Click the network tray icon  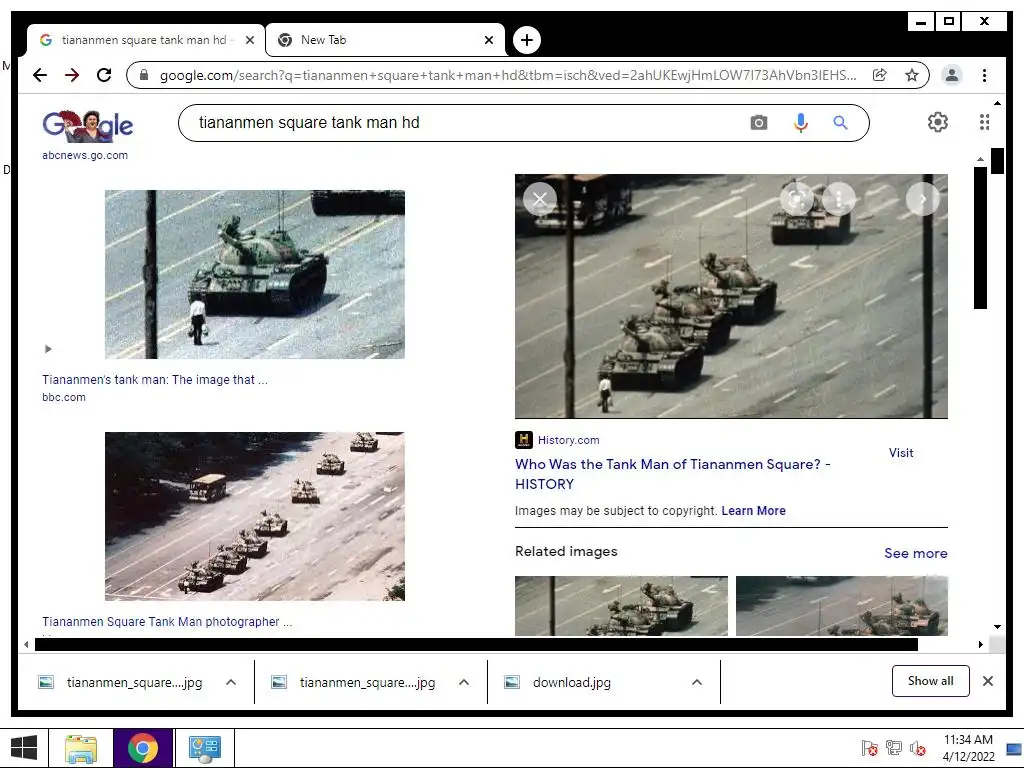[893, 748]
